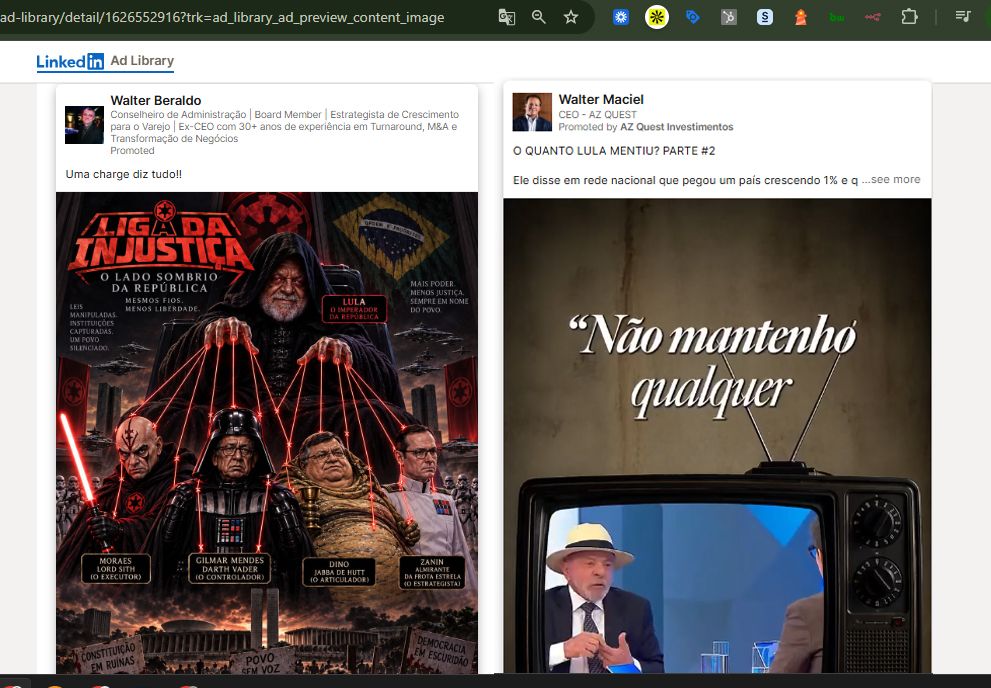The image size is (991, 688).
Task: Select 'O QUANTO LULA MENTIU? PARTE #2' text
Action: pyautogui.click(x=614, y=151)
